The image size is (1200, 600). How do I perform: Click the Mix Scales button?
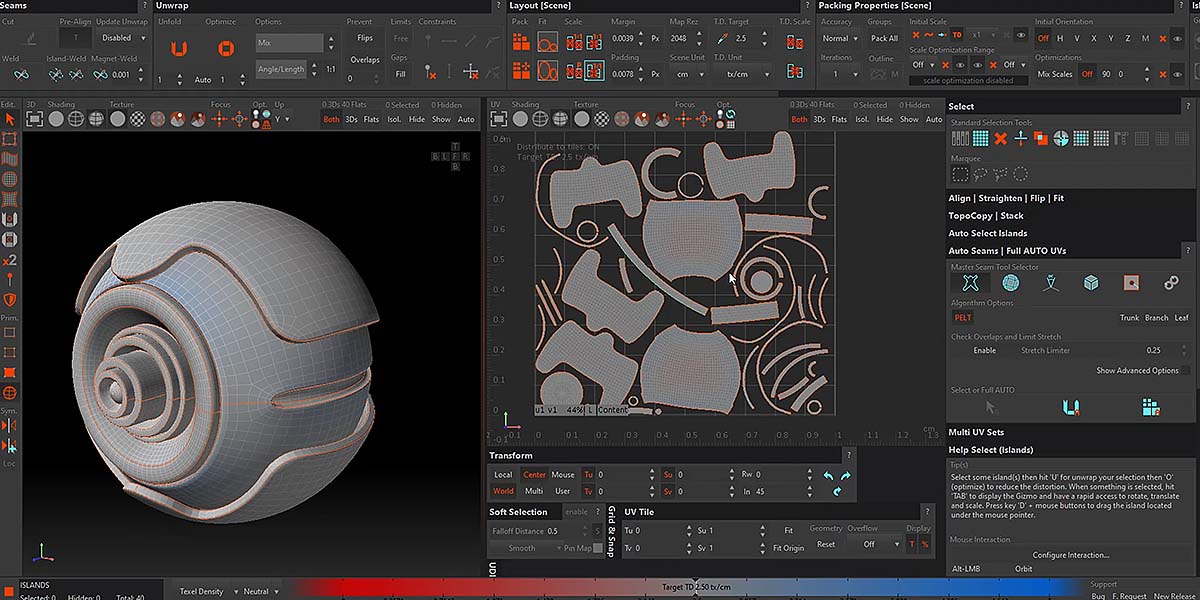(x=1055, y=74)
